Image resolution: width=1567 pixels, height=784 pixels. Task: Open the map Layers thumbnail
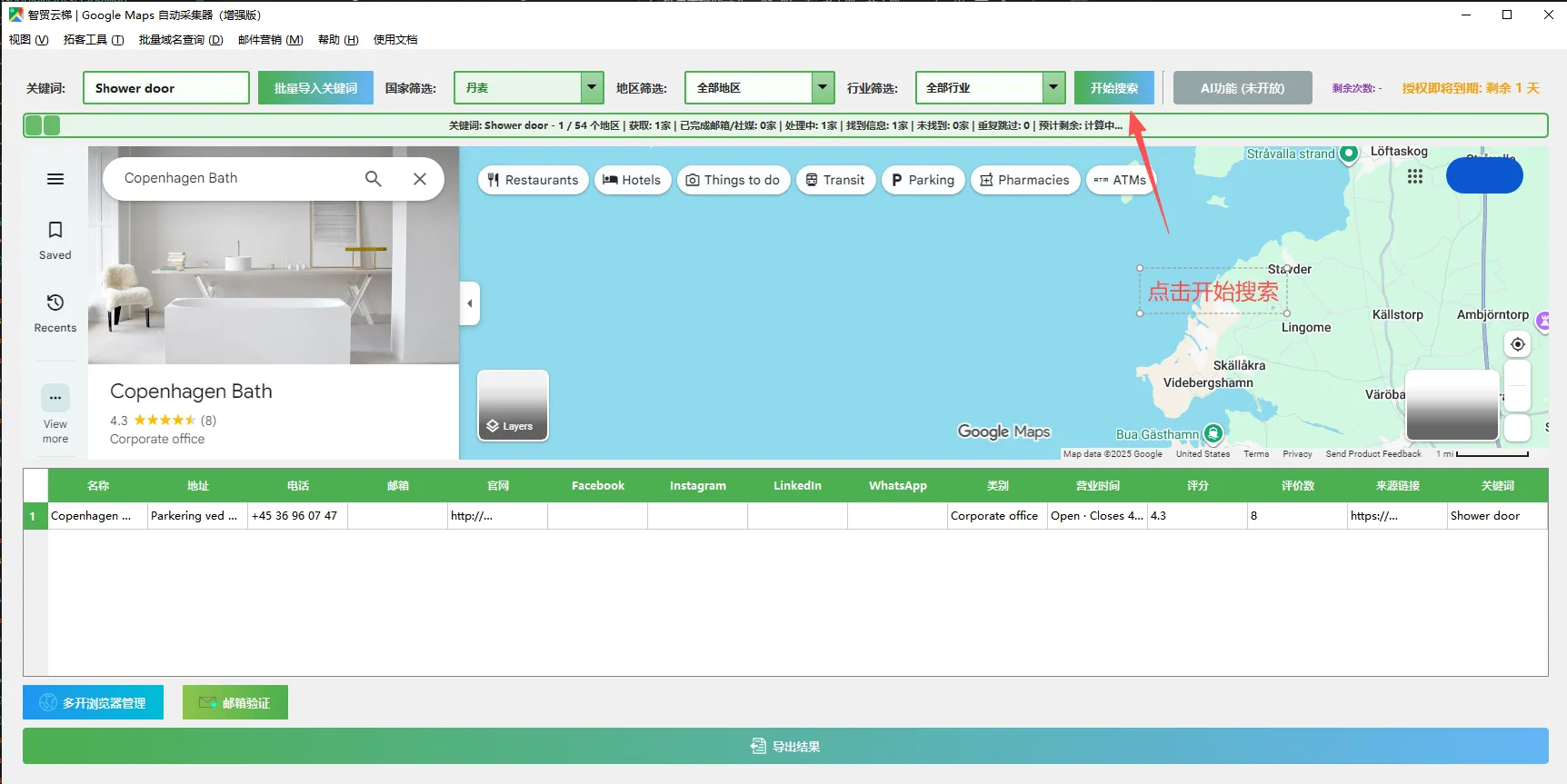point(513,405)
